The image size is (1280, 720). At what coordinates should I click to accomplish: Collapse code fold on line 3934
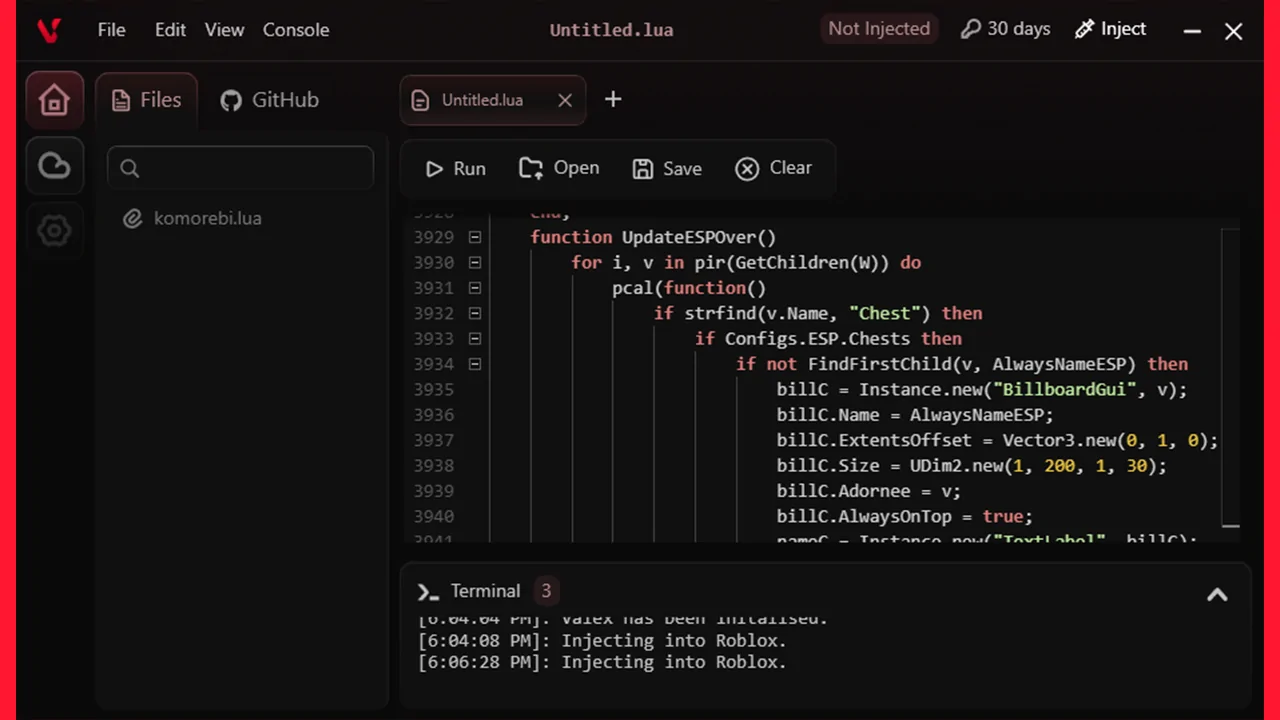click(x=475, y=364)
